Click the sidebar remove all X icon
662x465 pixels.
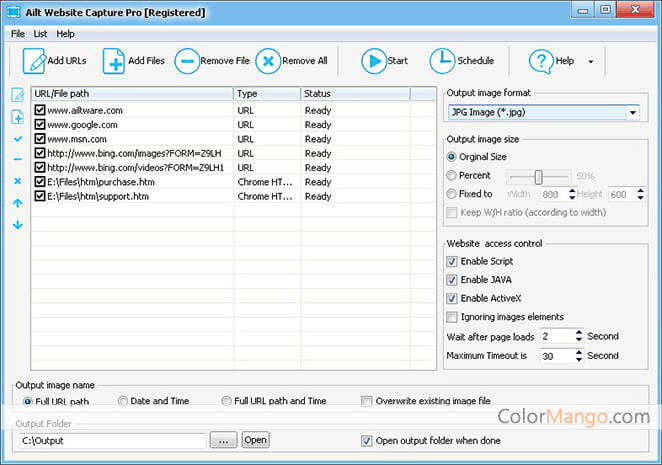18,181
